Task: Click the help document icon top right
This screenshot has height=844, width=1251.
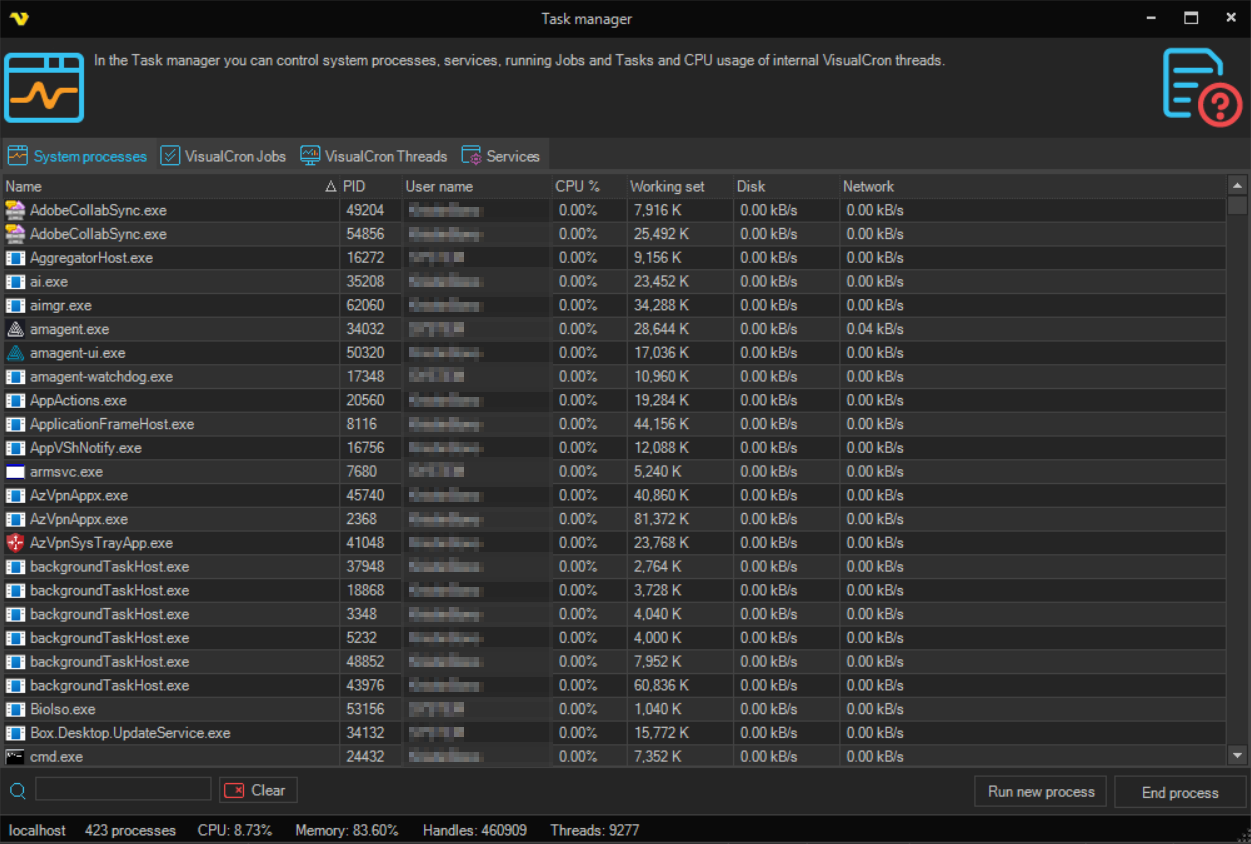Action: tap(1201, 87)
